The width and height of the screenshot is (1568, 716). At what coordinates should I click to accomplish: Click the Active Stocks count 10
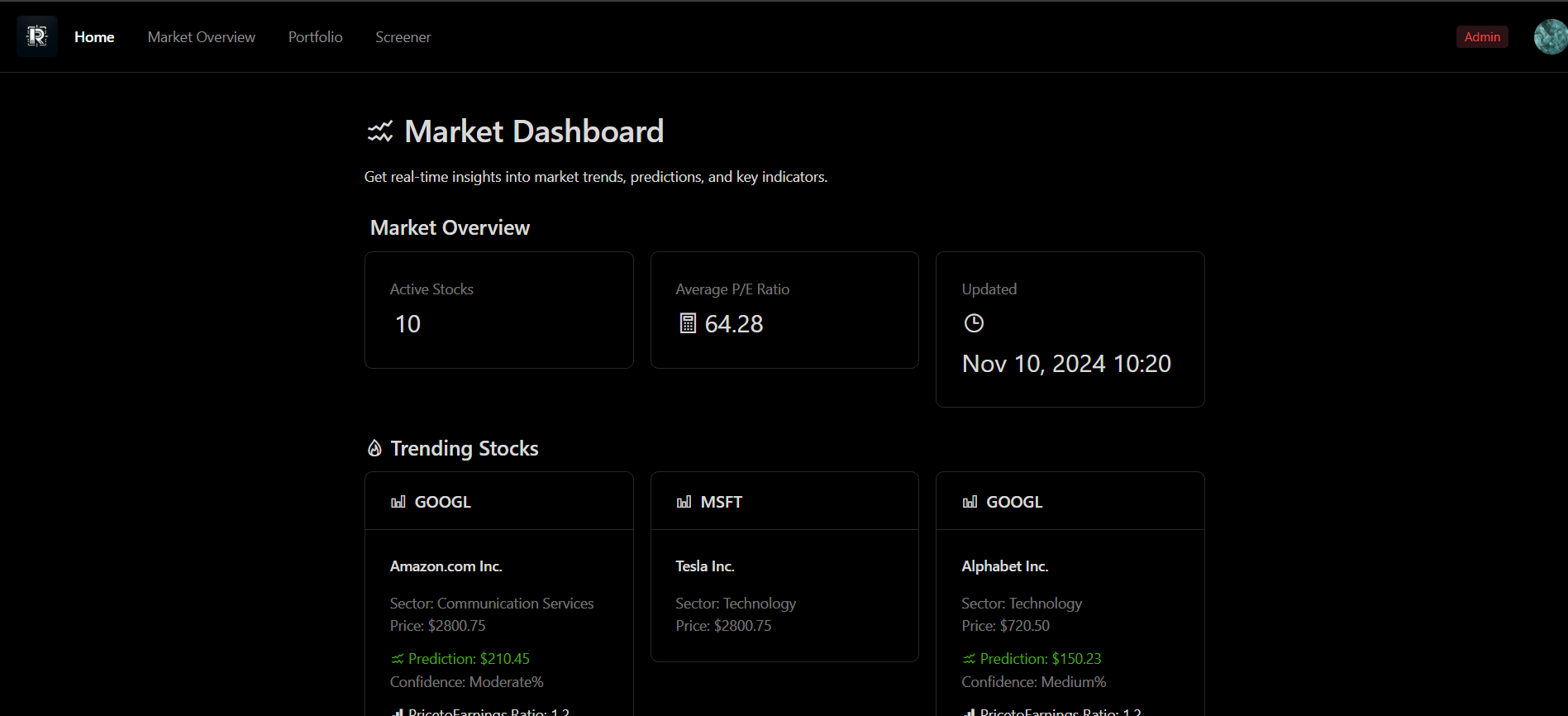coord(407,324)
